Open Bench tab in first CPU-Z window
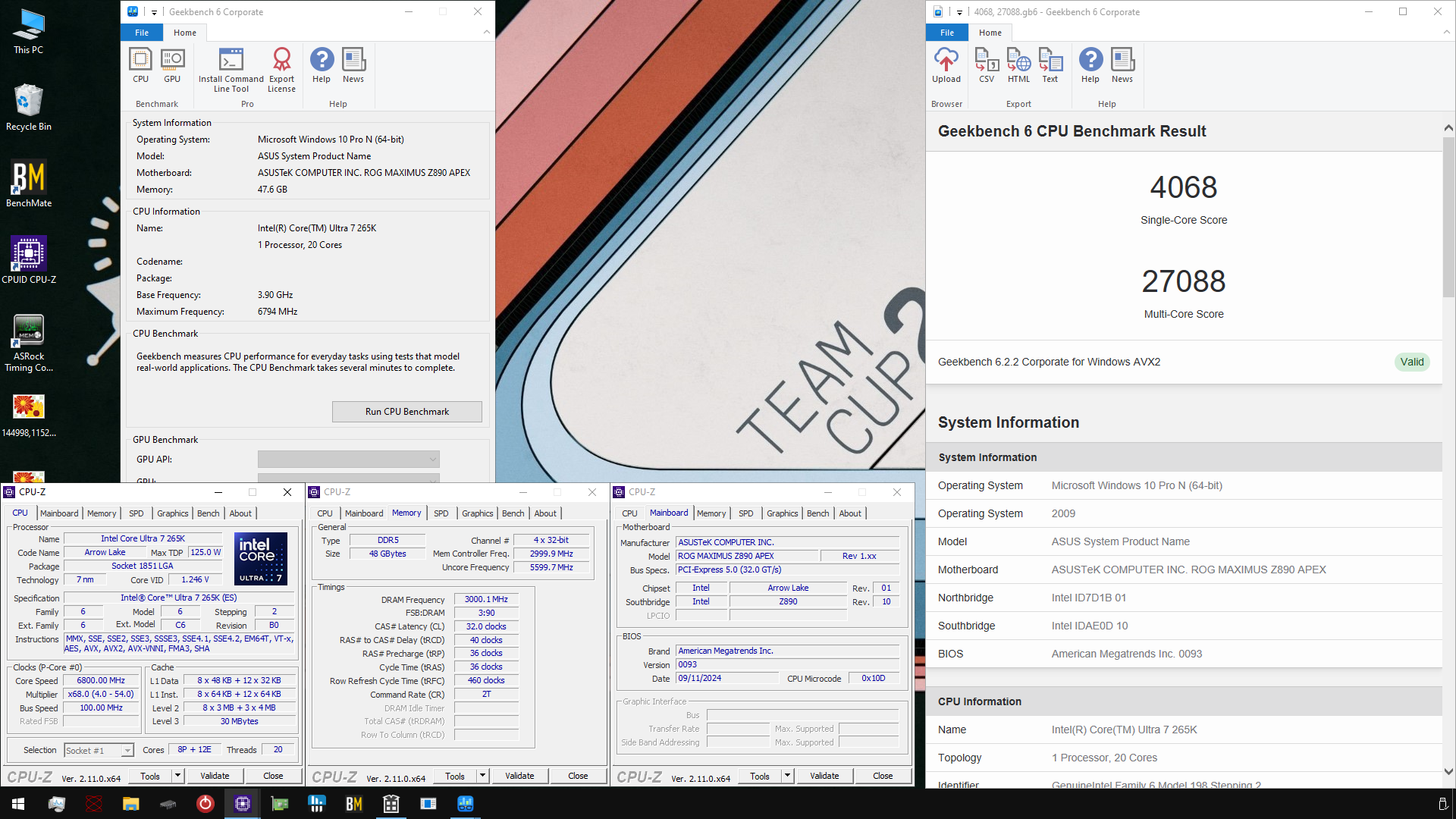Screen dimensions: 1456x819 [208, 513]
